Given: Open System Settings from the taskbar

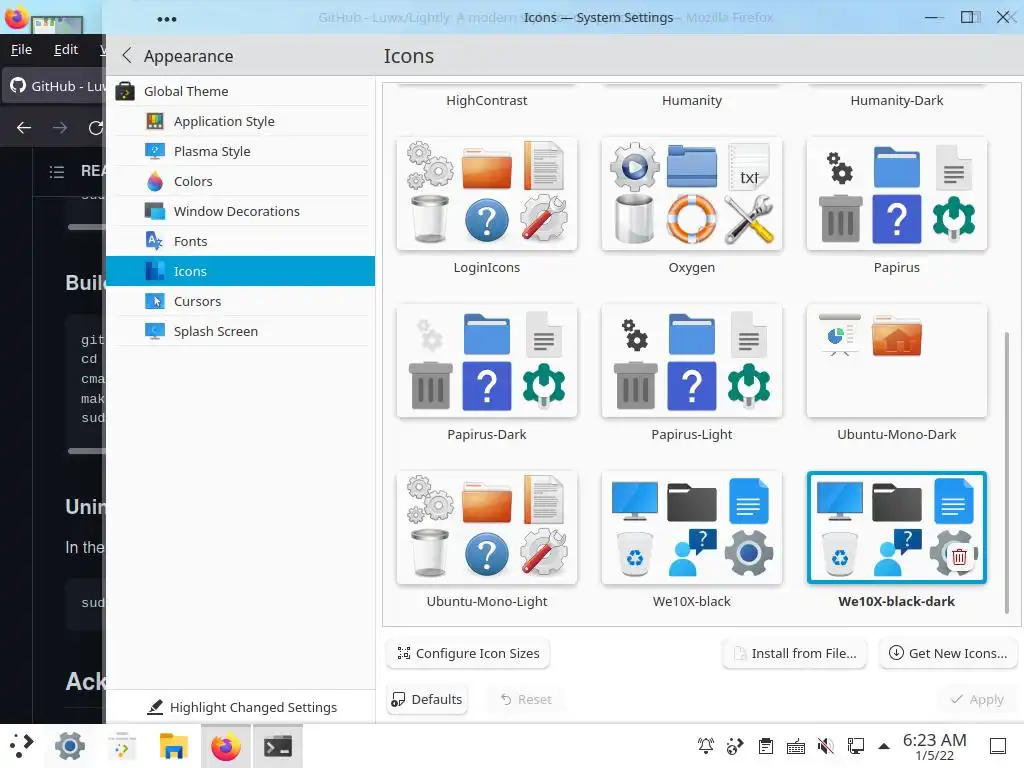Looking at the screenshot, I should click(70, 746).
